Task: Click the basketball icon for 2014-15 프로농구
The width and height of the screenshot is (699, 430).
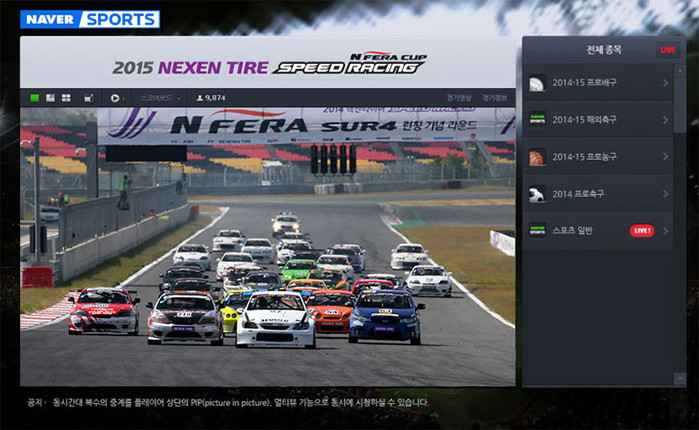Action: pos(537,157)
